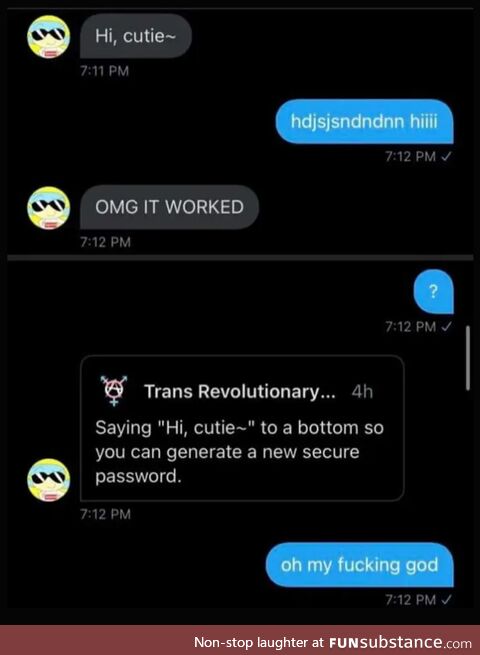Image resolution: width=480 pixels, height=655 pixels.
Task: Click the 7:12 PM timestamp under tweet card
Action: tap(105, 514)
